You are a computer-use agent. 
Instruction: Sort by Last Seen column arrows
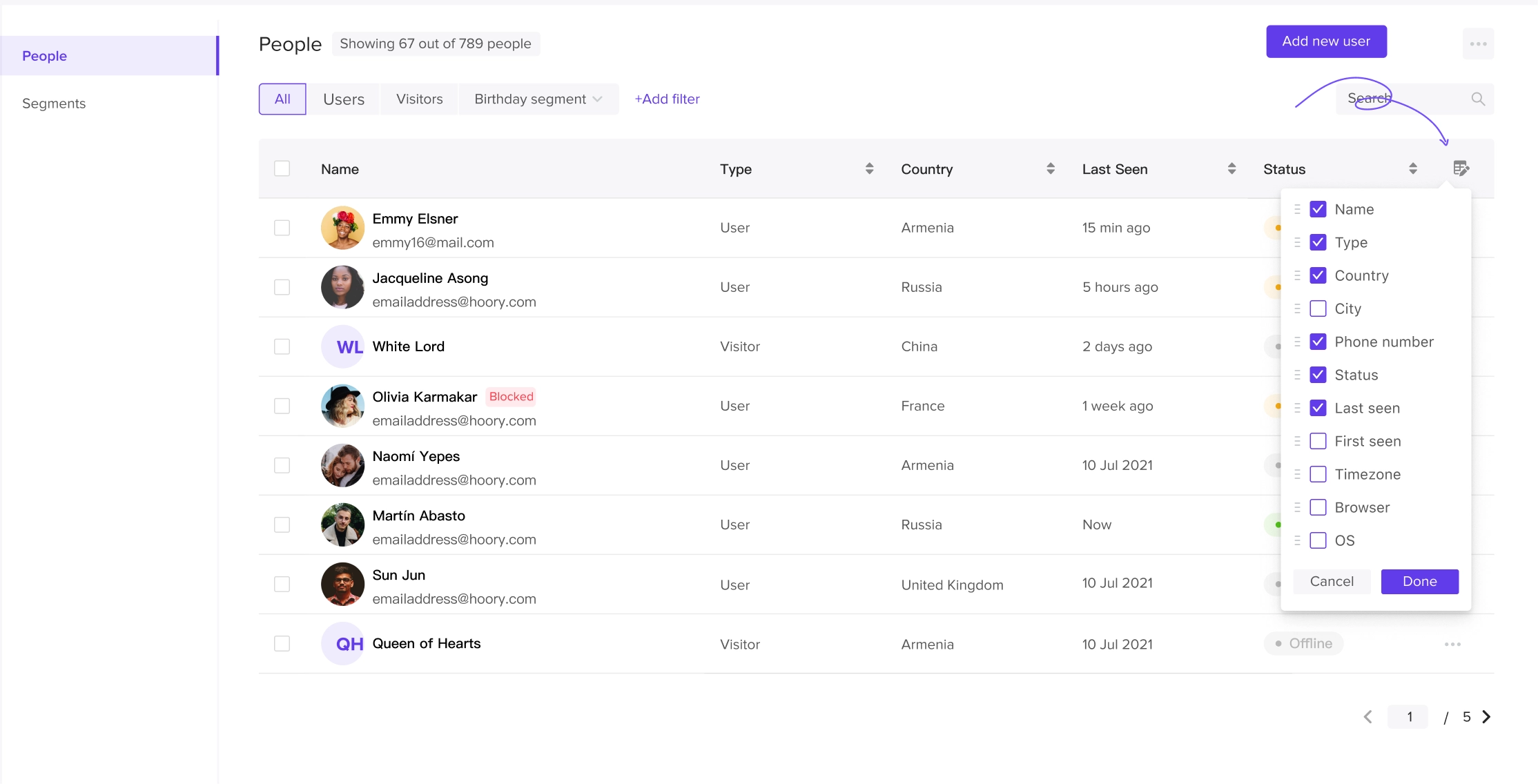pyautogui.click(x=1232, y=168)
